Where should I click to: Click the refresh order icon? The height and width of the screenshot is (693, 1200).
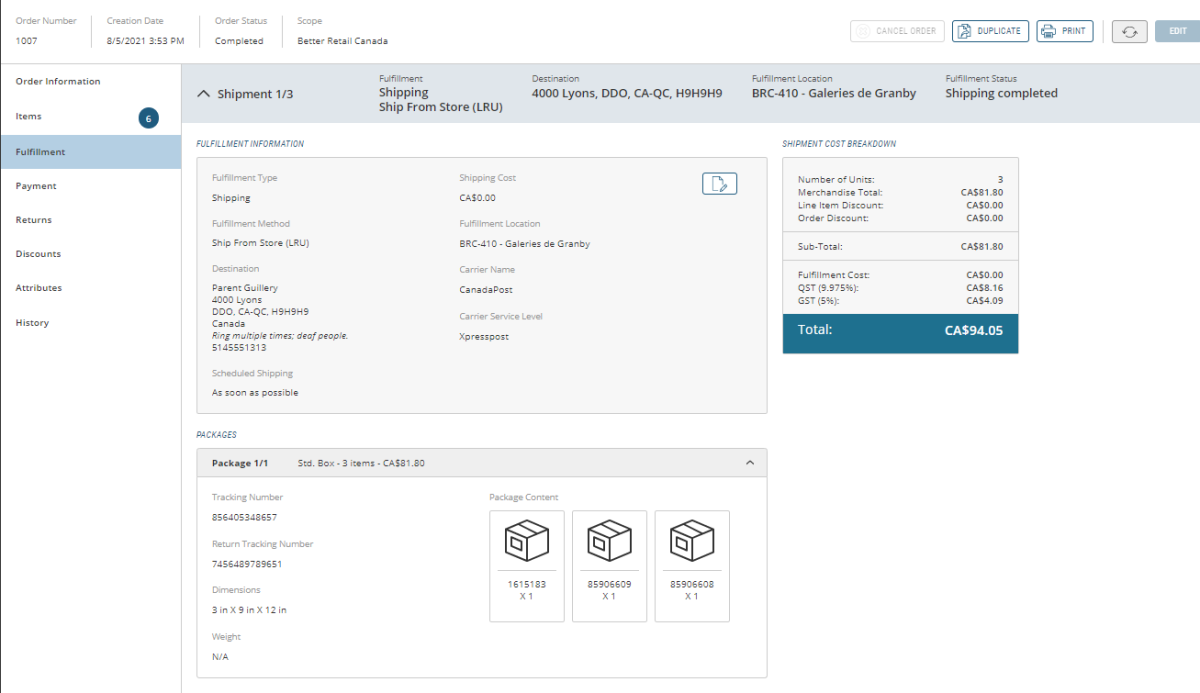pyautogui.click(x=1129, y=31)
